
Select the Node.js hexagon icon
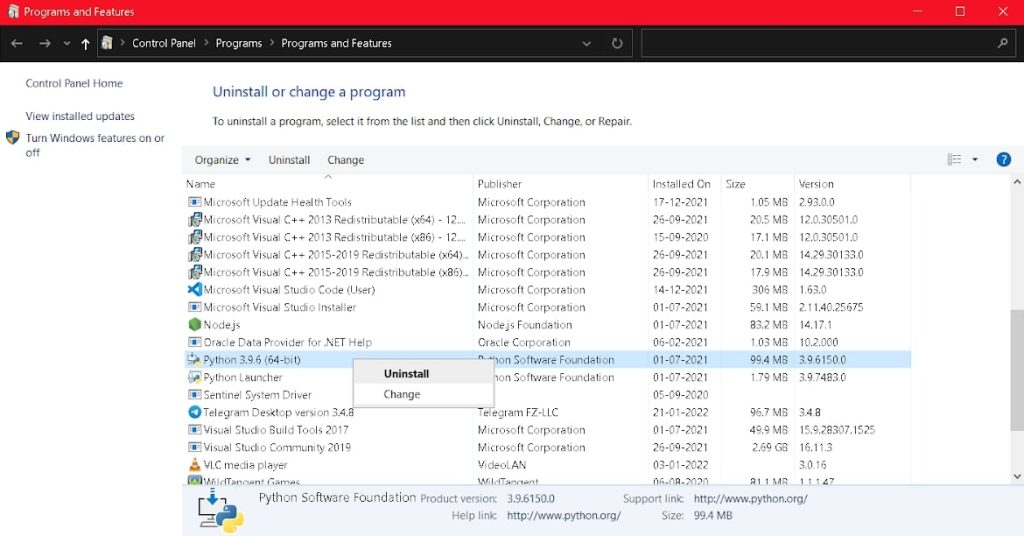[194, 324]
